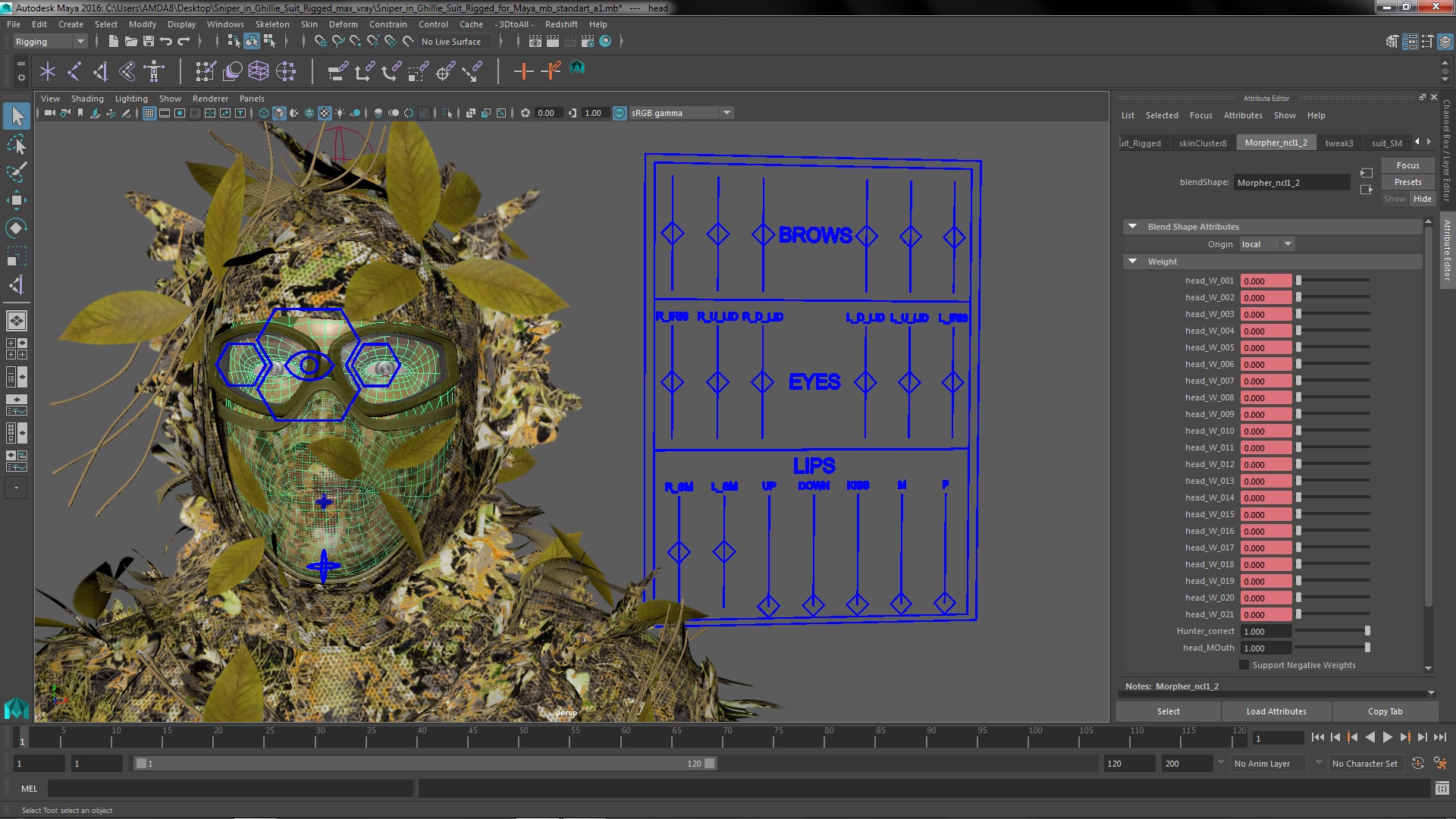The image size is (1456, 819).
Task: Open Animation Preferences icon near Character Set
Action: click(1440, 764)
